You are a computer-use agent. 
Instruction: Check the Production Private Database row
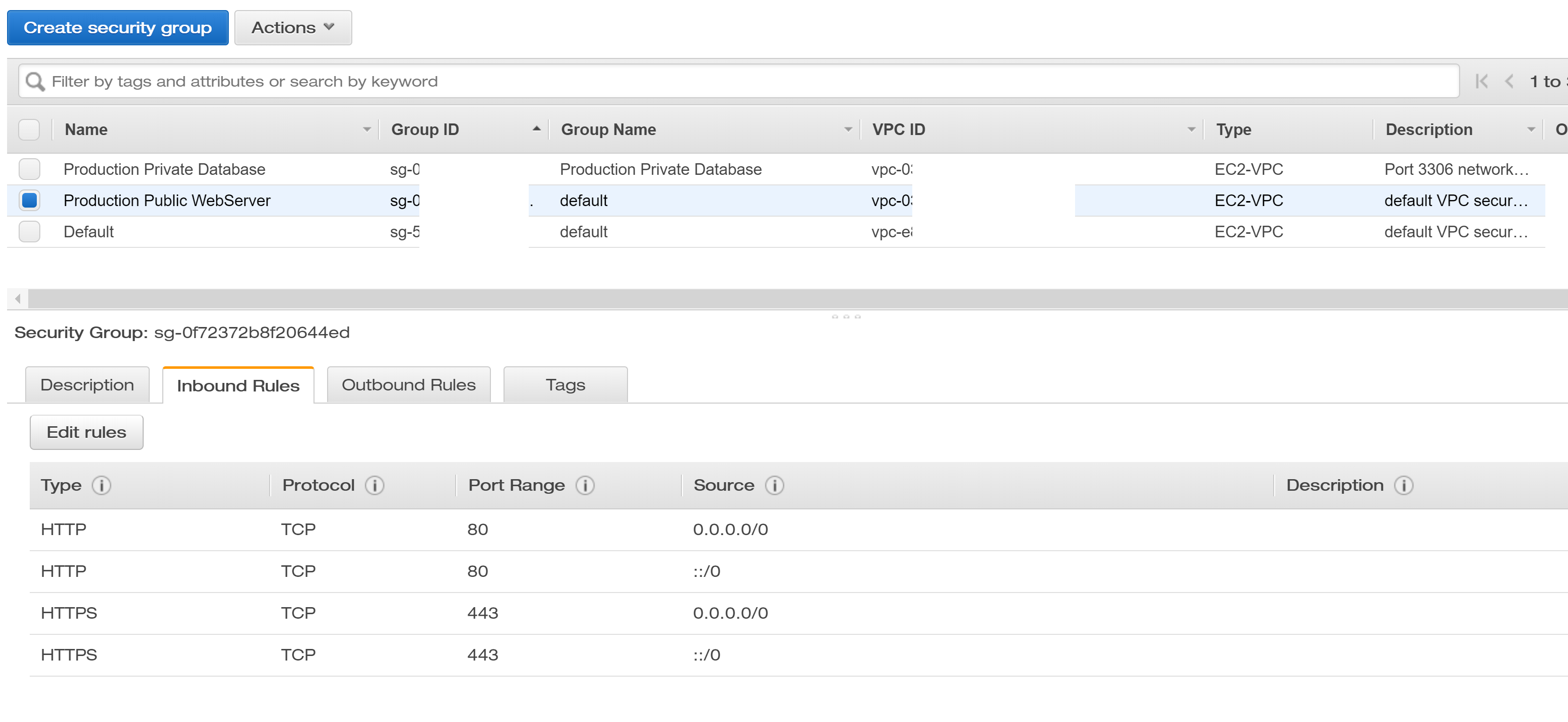29,169
